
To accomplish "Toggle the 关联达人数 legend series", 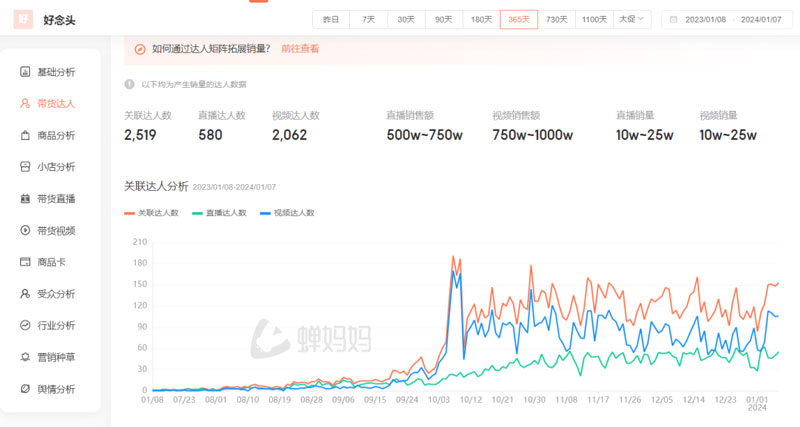I will tap(150, 213).
